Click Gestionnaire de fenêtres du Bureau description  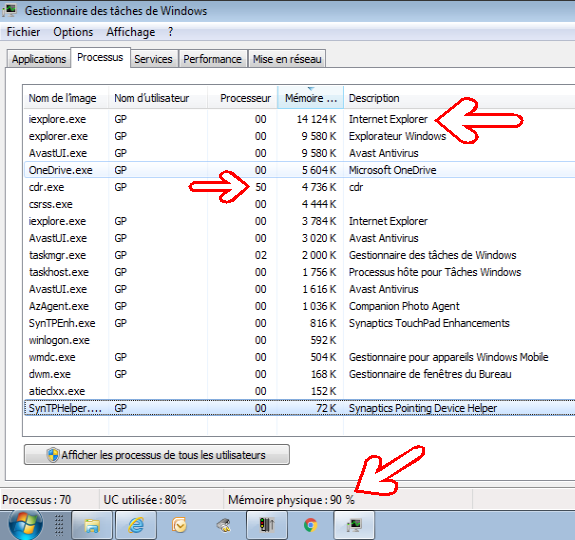click(x=430, y=374)
